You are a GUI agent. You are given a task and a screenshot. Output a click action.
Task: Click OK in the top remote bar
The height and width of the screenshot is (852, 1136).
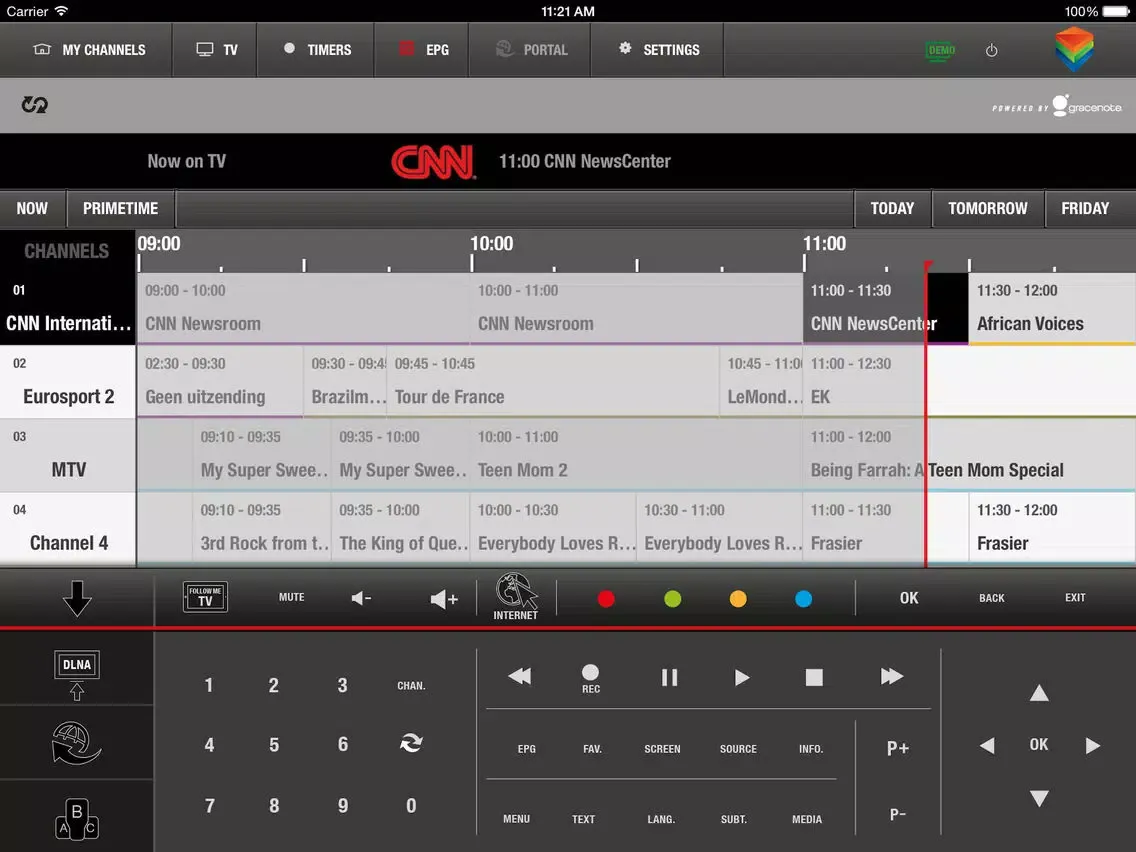coord(909,598)
